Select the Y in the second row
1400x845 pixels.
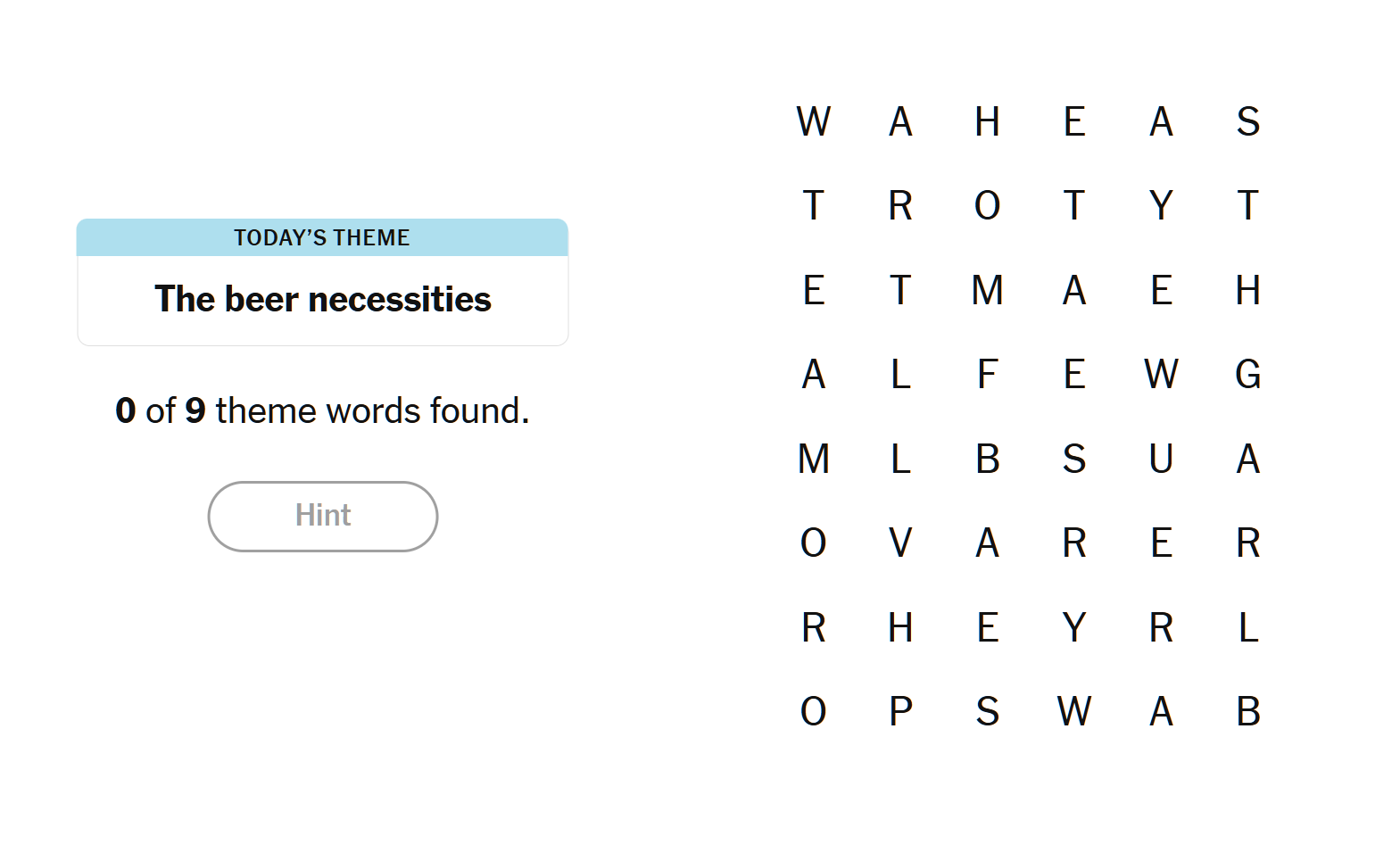[1161, 205]
